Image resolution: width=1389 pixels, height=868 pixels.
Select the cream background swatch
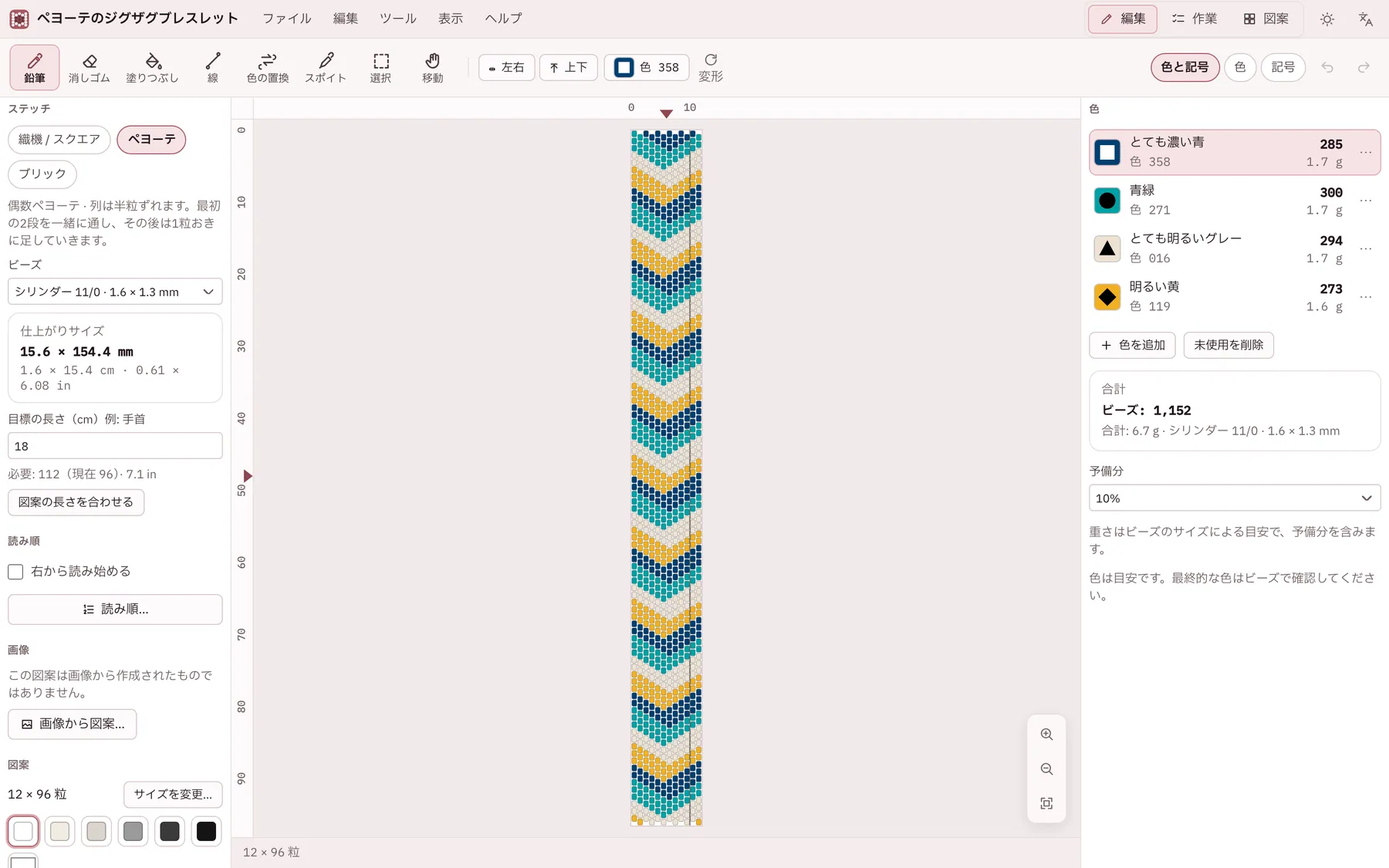point(59,832)
